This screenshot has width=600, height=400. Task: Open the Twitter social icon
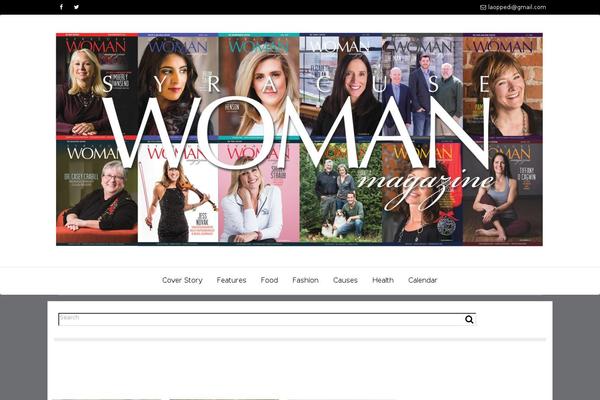77,7
